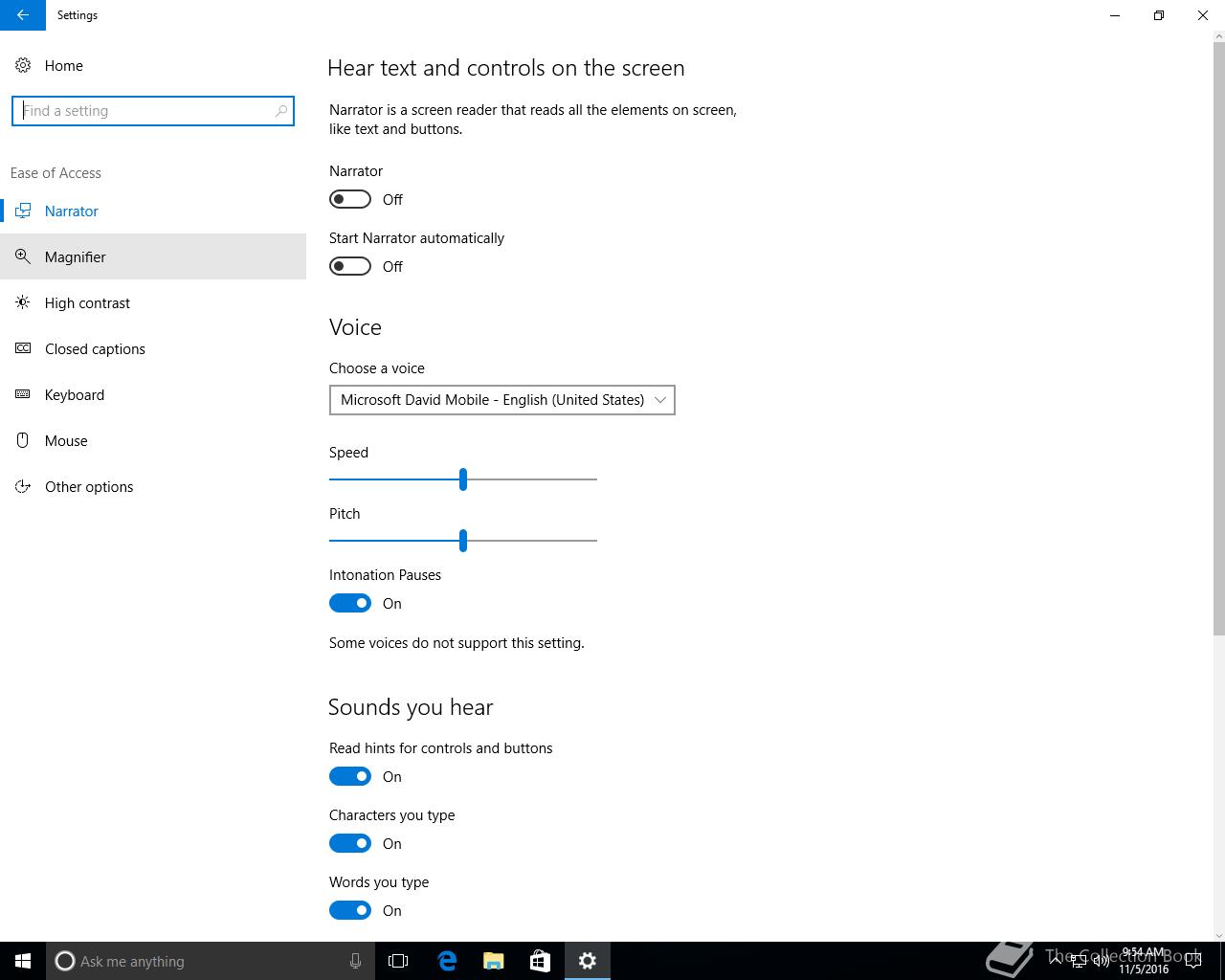
Task: Open the Action Center notification icon
Action: (x=1193, y=961)
